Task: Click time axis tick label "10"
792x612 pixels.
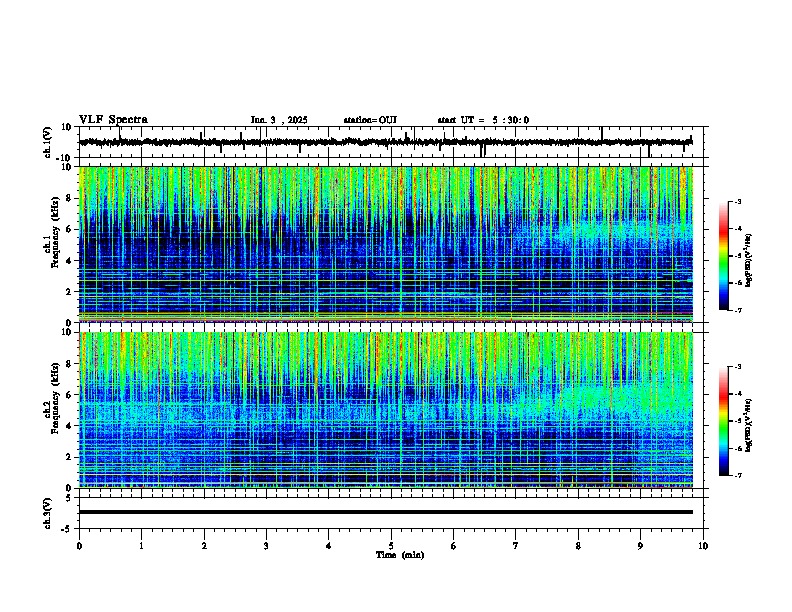Action: 703,546
